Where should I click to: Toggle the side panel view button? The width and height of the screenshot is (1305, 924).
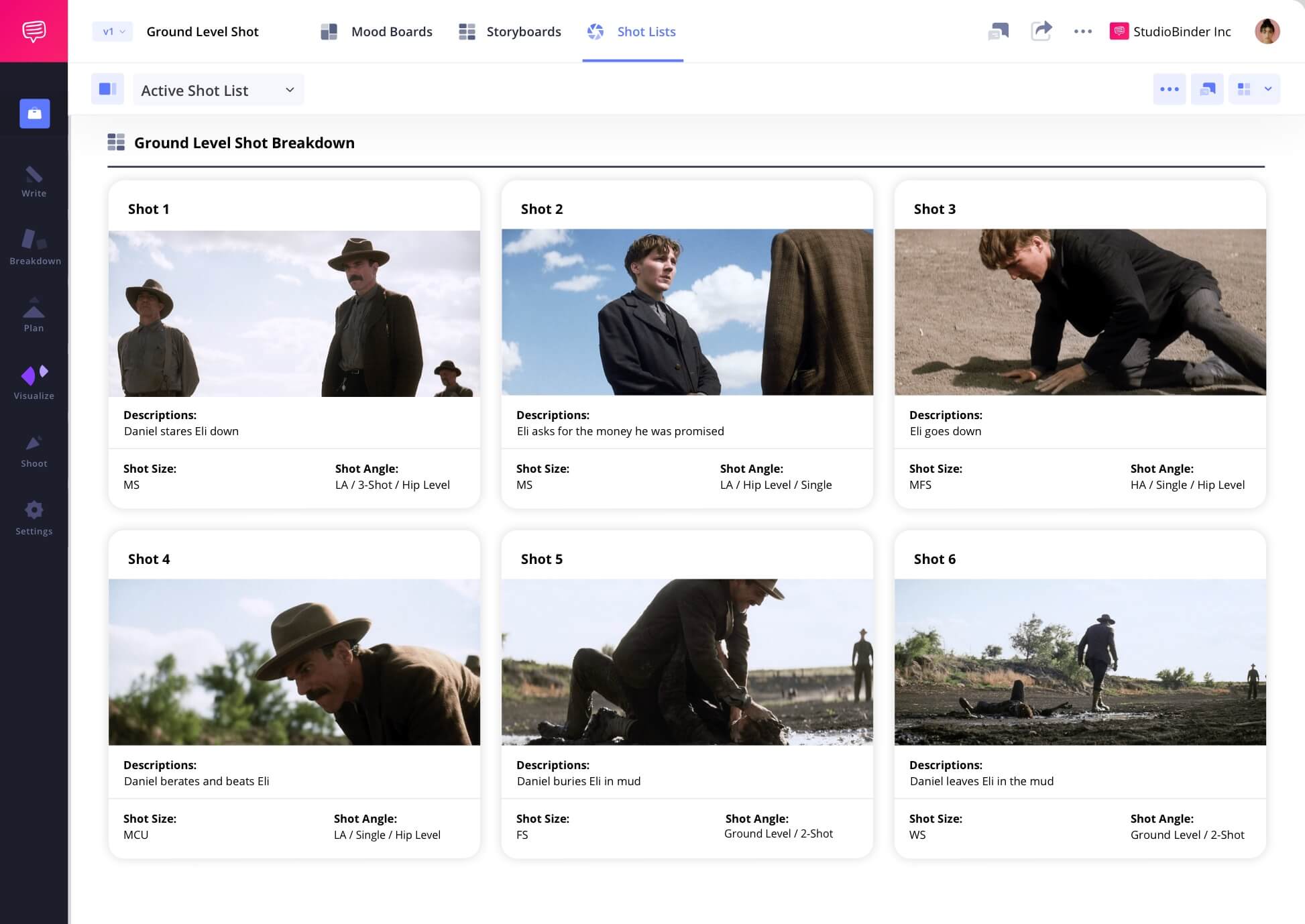tap(107, 89)
